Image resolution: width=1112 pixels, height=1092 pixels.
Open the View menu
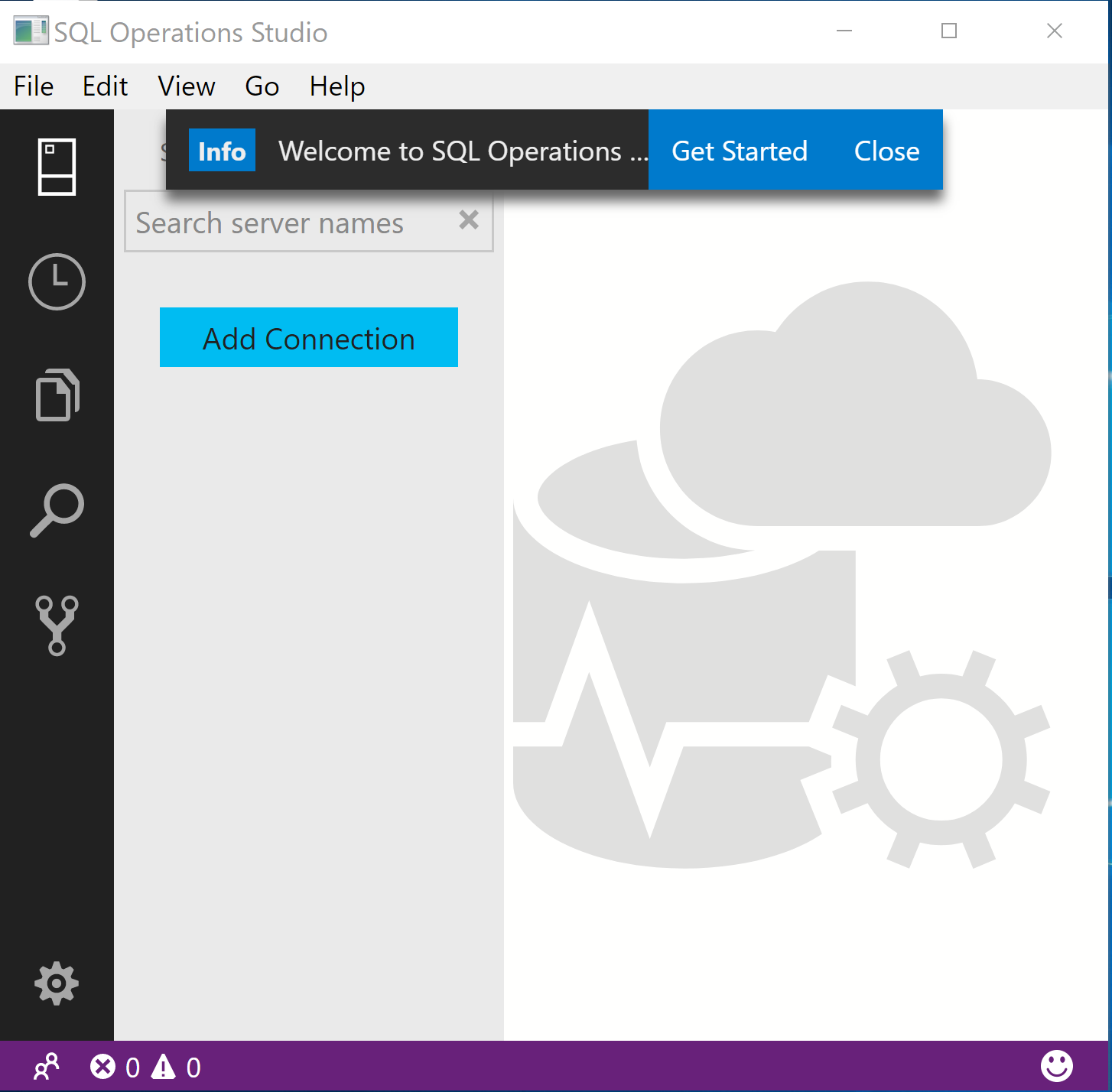(186, 86)
